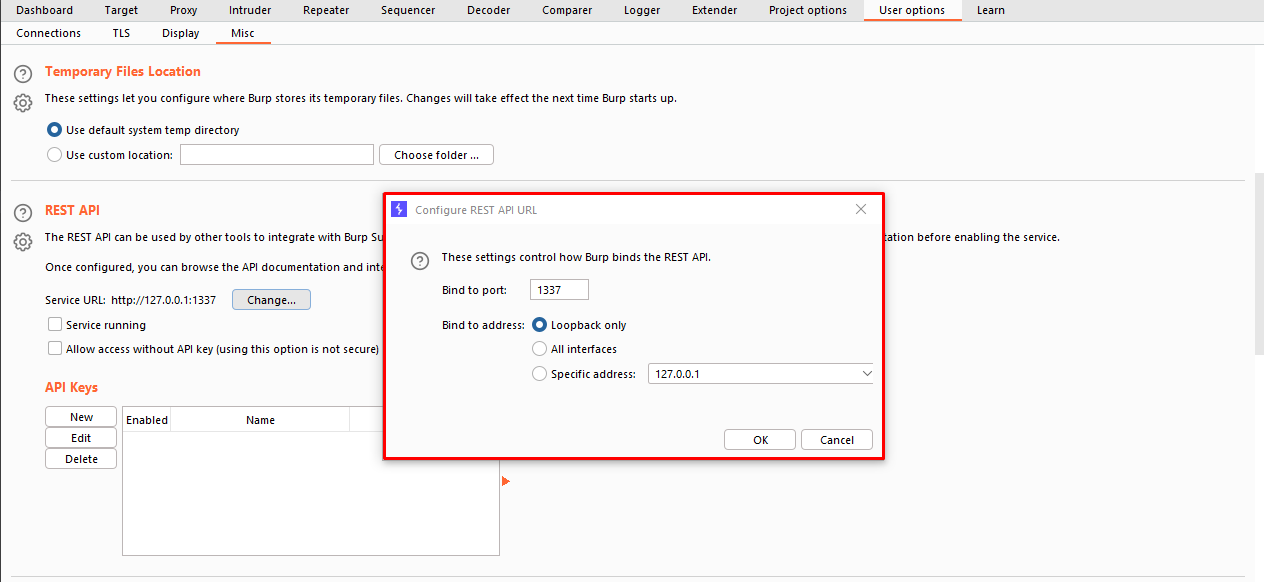Click the API Keys heading

click(72, 387)
